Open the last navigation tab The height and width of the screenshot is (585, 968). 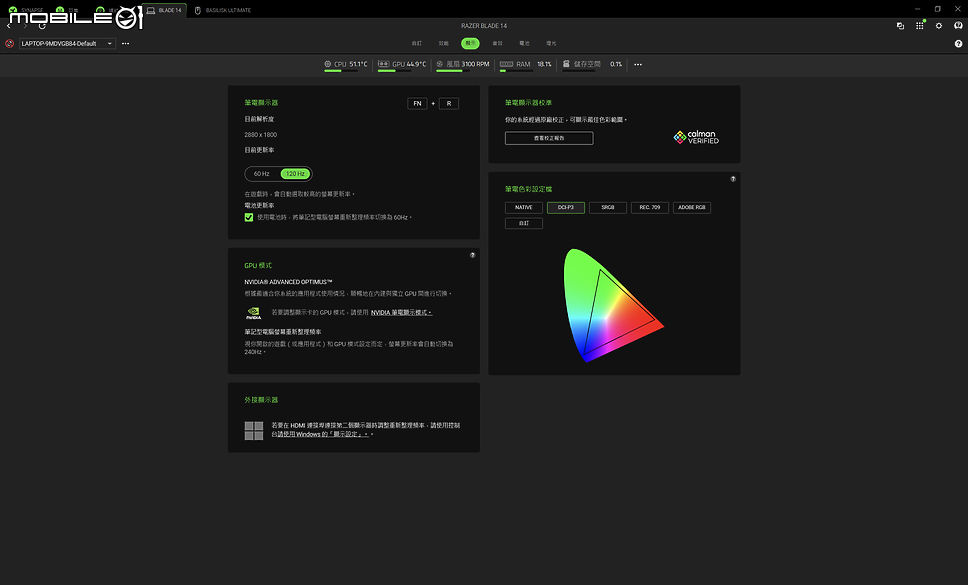coord(551,43)
